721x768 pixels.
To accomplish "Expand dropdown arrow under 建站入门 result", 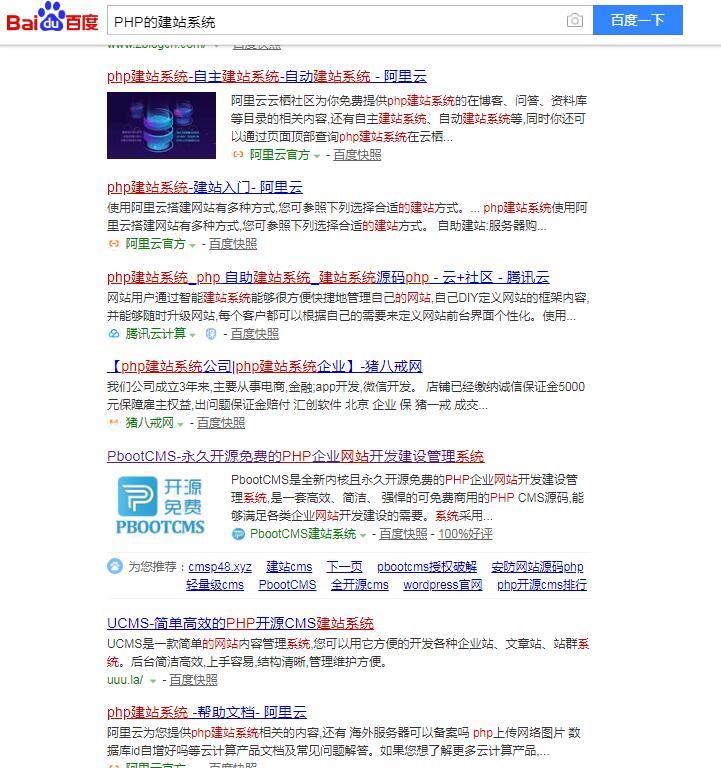I will pos(192,245).
